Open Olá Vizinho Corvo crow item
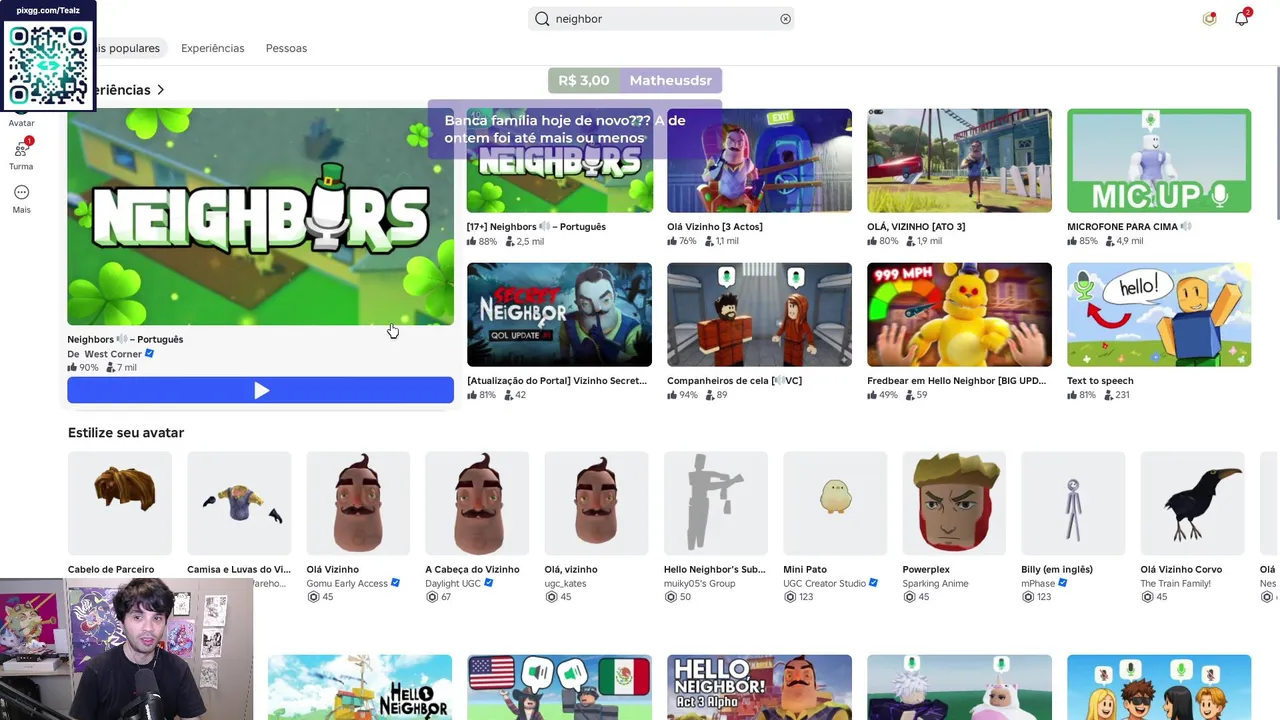 [x=1192, y=503]
